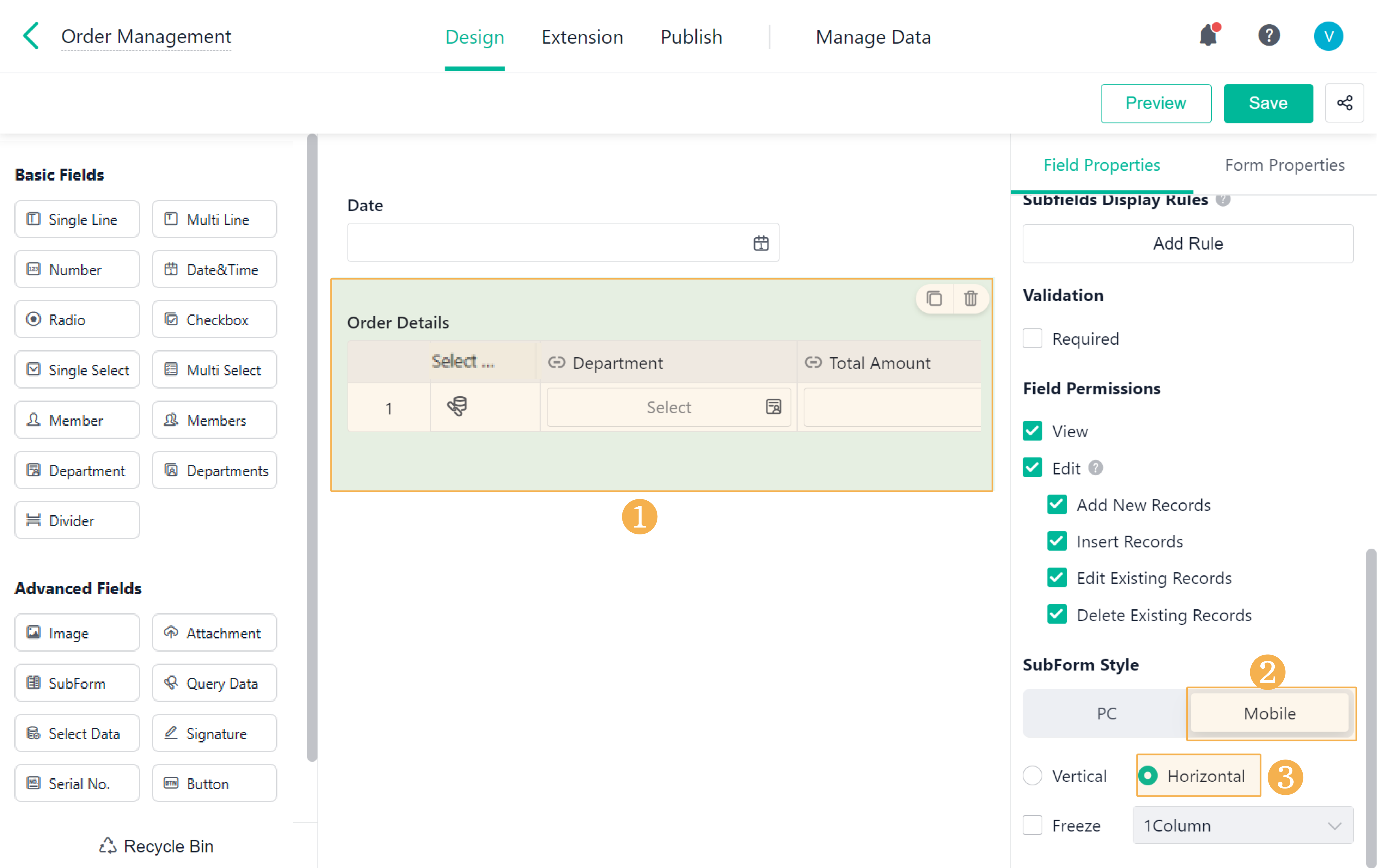The width and height of the screenshot is (1377, 868).
Task: Open the Recycle Bin
Action: (x=155, y=846)
